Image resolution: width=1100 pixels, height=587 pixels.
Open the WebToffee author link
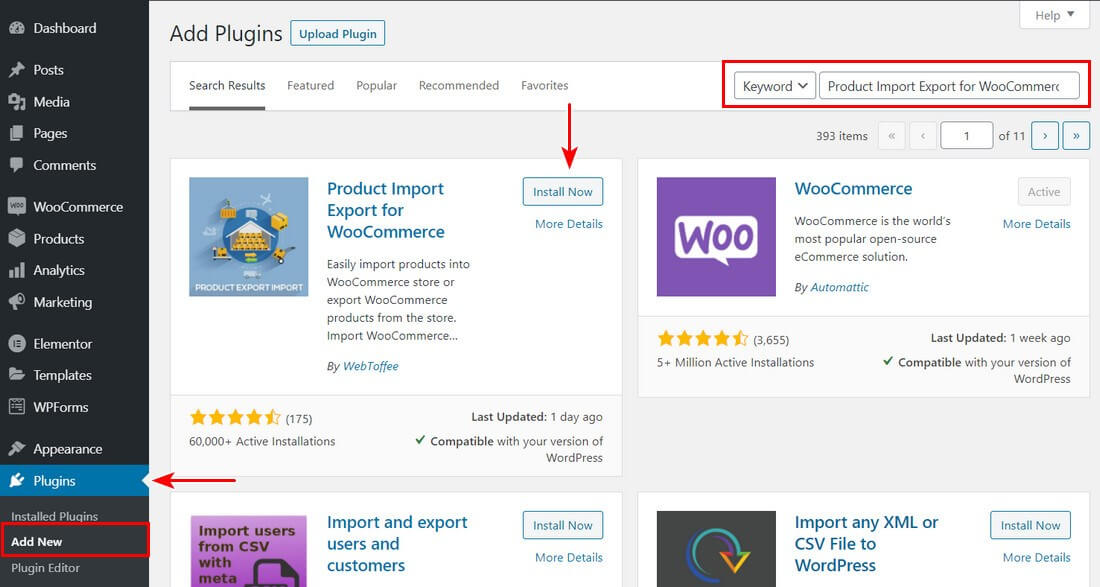[370, 366]
